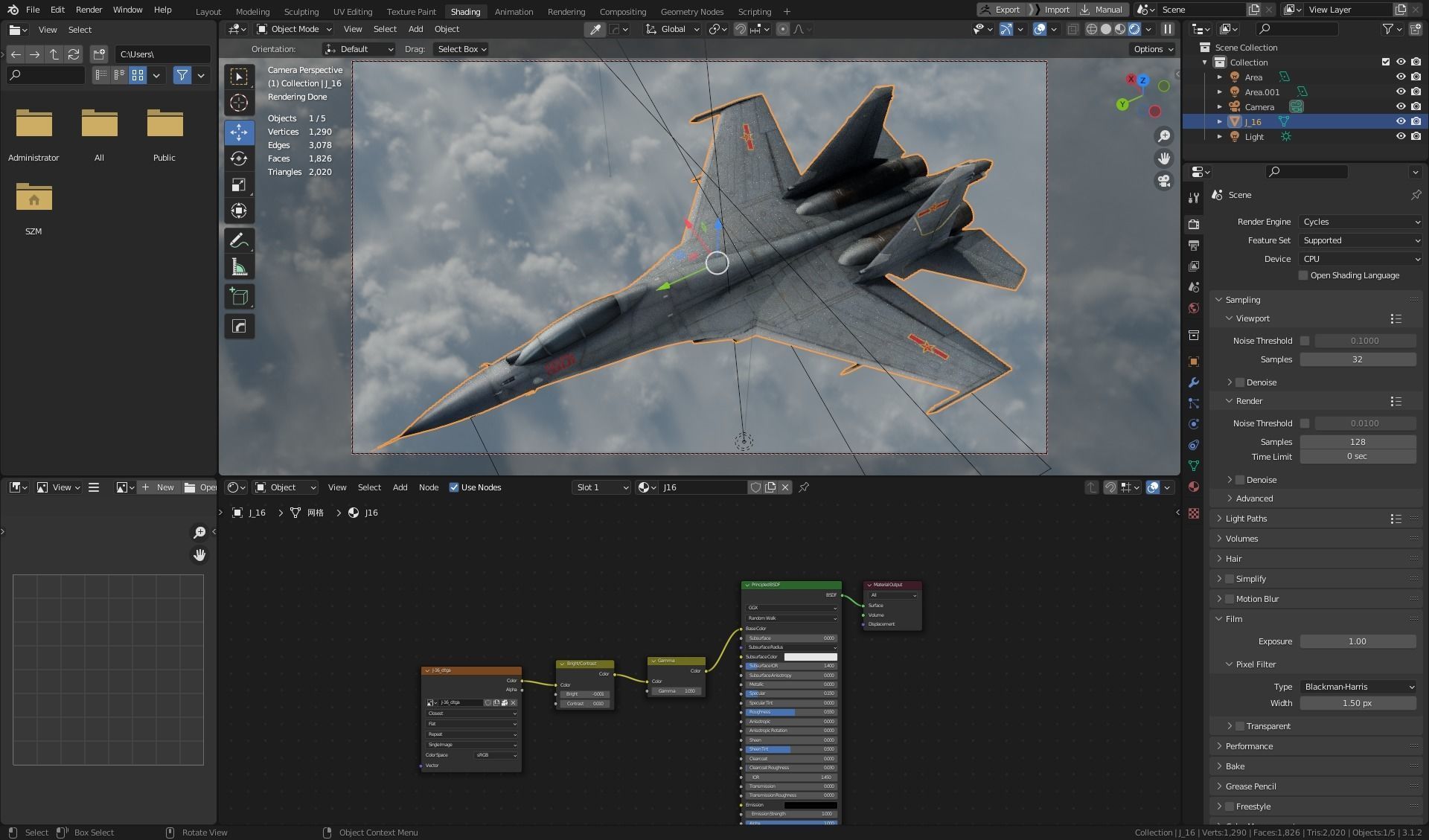This screenshot has height=840, width=1429.
Task: Select the Add Cube tool
Action: click(x=239, y=297)
